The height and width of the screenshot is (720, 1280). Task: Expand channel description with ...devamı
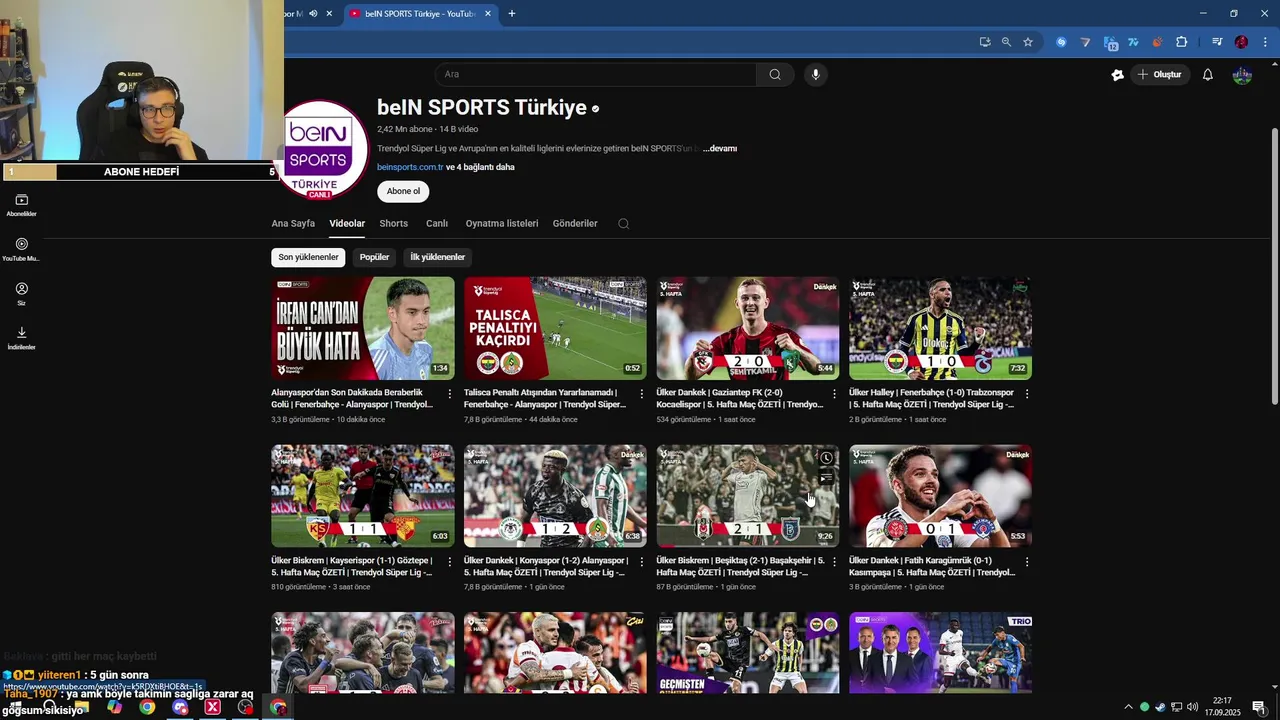[720, 149]
